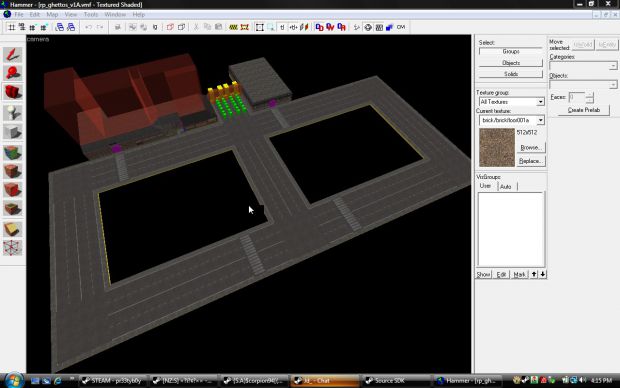Click the Objects select button
The width and height of the screenshot is (620, 388).
[x=510, y=63]
